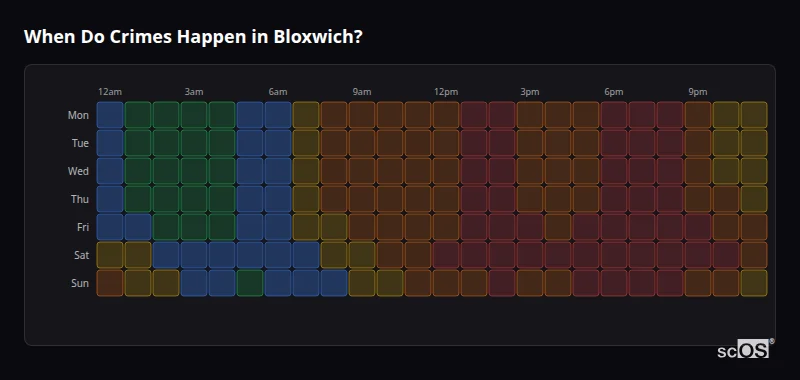The width and height of the screenshot is (800, 380).
Task: Select the Sunday 2am yellow cell
Action: click(166, 283)
